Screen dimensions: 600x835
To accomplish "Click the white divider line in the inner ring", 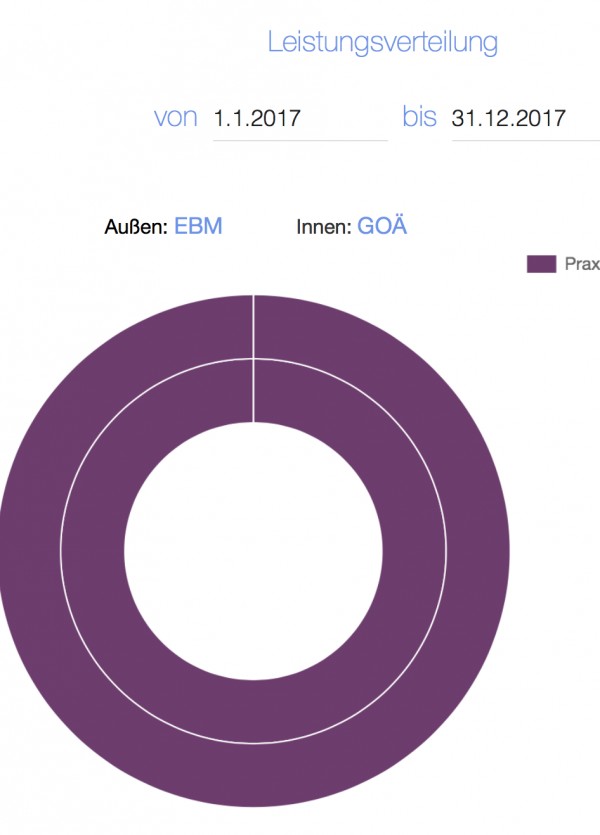I will [x=253, y=391].
